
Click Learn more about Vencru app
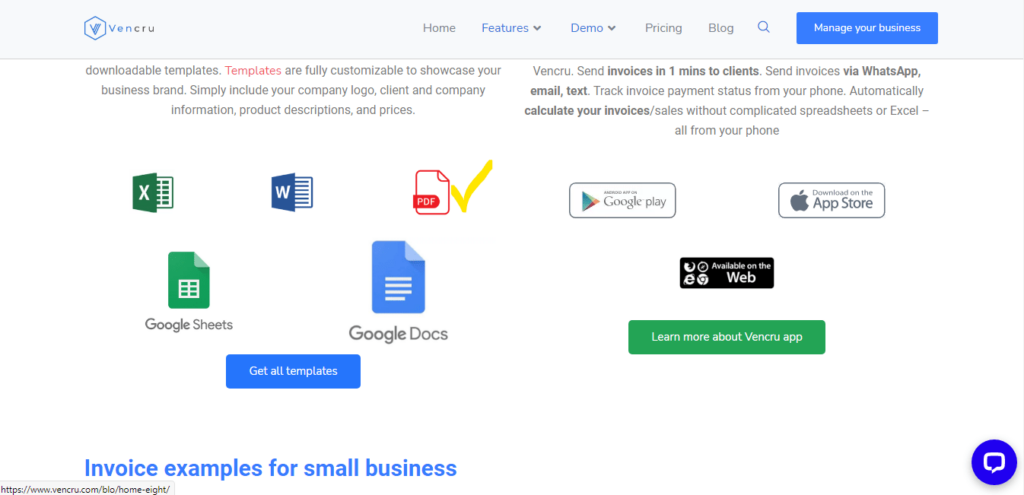(x=727, y=337)
